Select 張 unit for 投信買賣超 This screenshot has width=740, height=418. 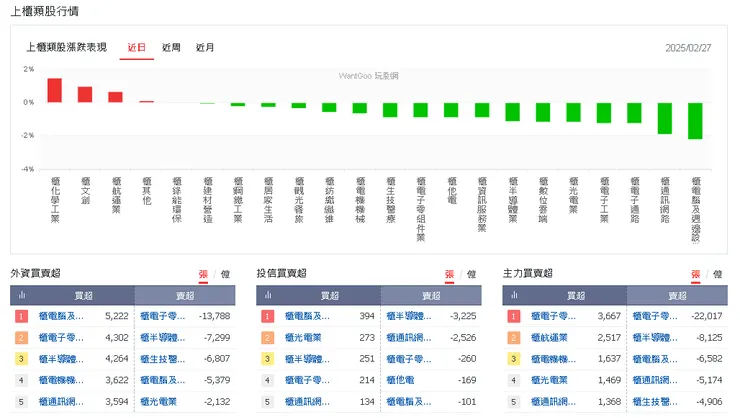point(449,274)
